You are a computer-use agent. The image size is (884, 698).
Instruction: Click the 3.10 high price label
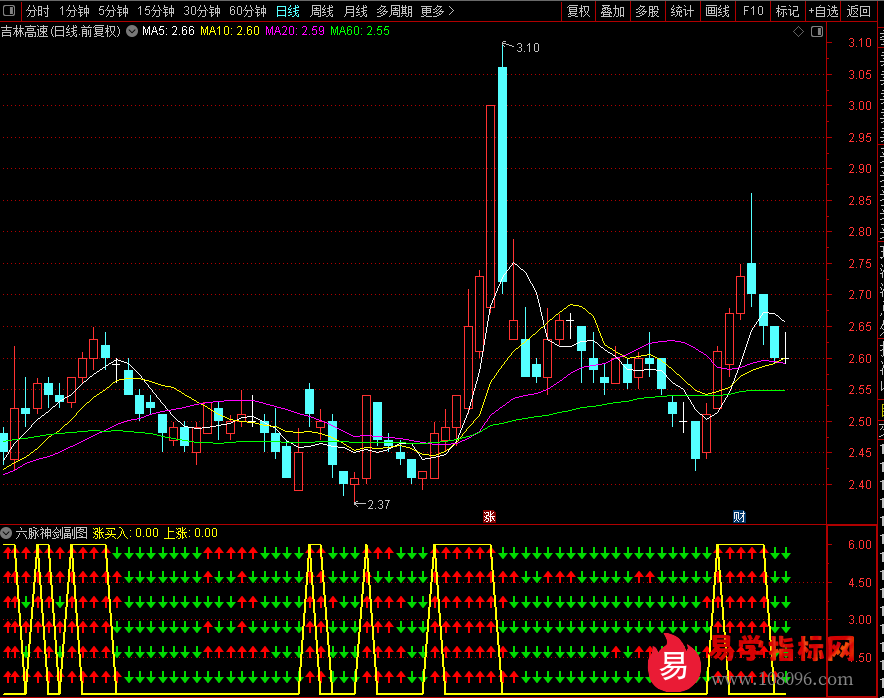[528, 48]
